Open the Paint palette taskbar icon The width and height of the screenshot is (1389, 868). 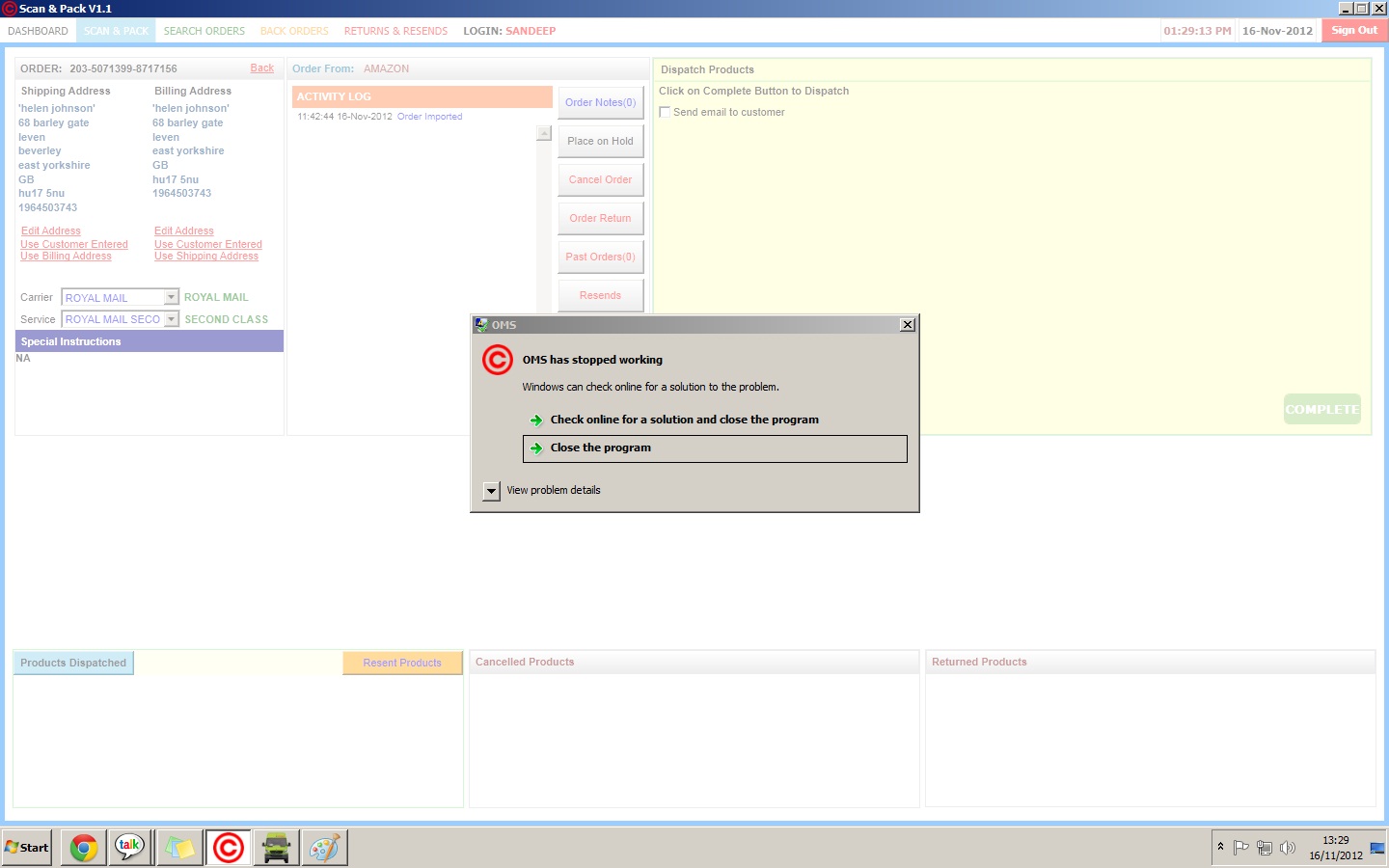(x=324, y=848)
